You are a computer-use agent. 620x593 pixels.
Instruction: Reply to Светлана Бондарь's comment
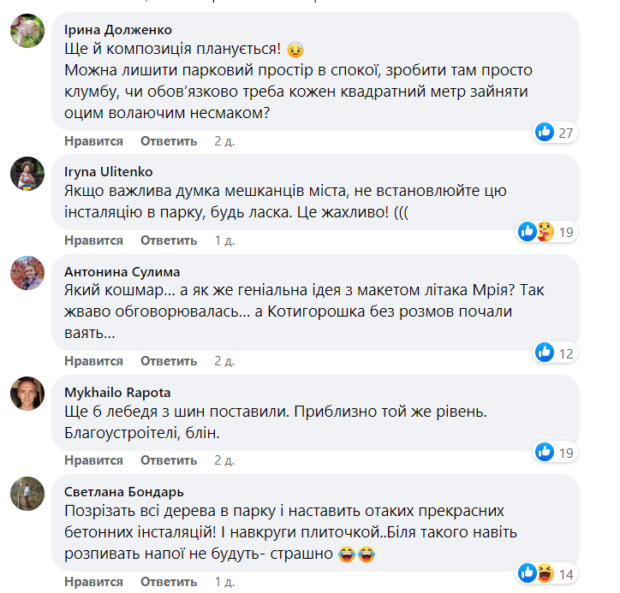[x=169, y=582]
